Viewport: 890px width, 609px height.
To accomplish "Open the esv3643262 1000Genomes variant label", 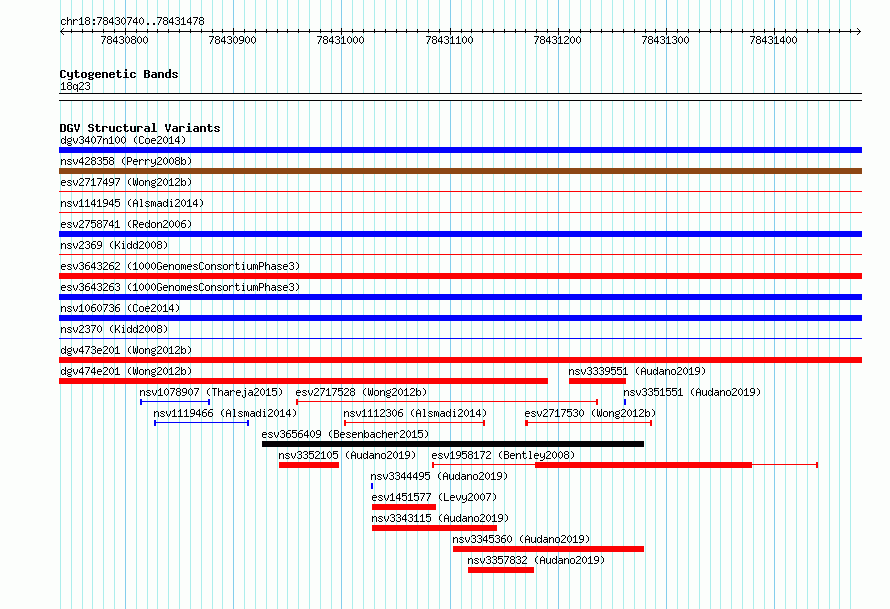I will pos(180,266).
